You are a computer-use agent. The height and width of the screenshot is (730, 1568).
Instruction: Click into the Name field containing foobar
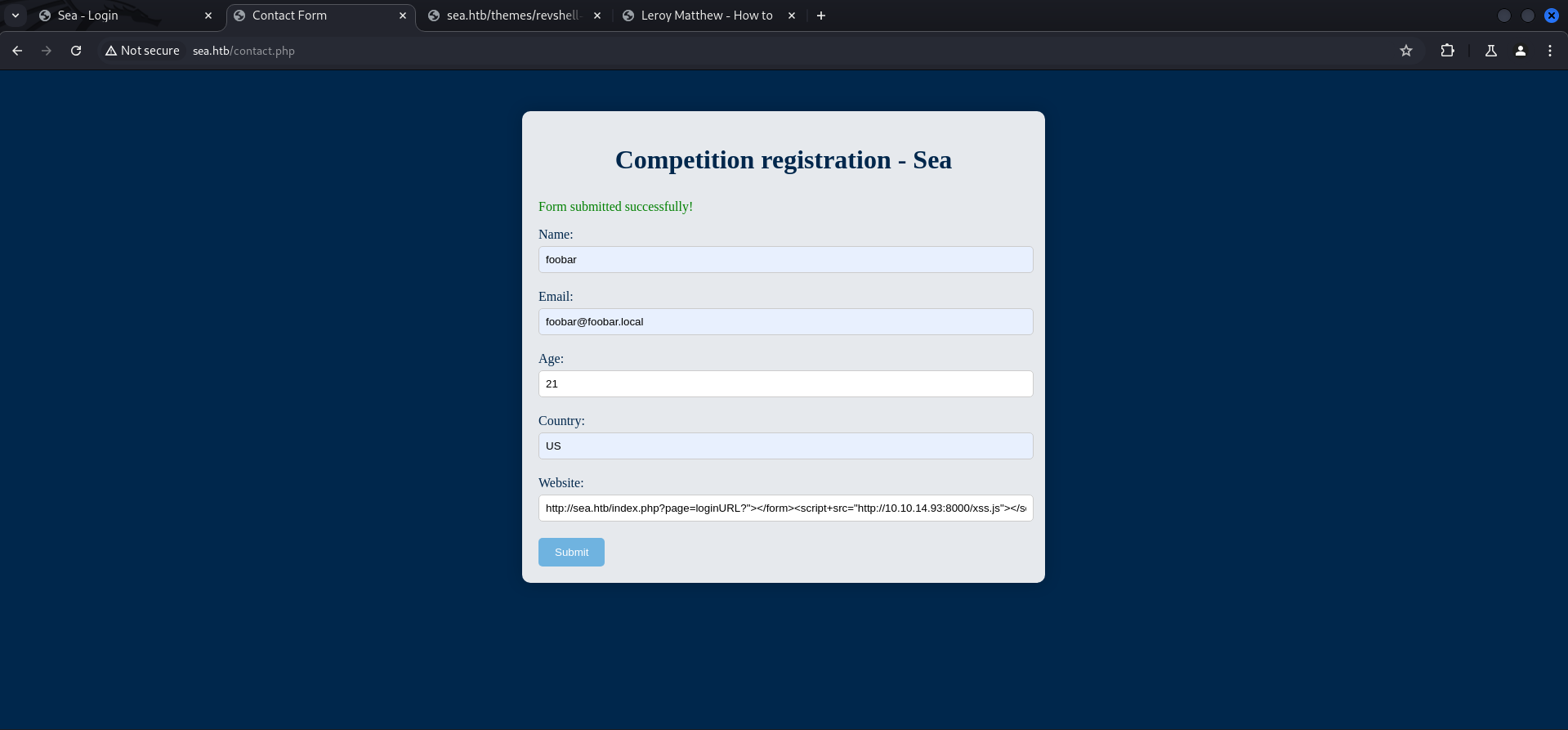785,260
